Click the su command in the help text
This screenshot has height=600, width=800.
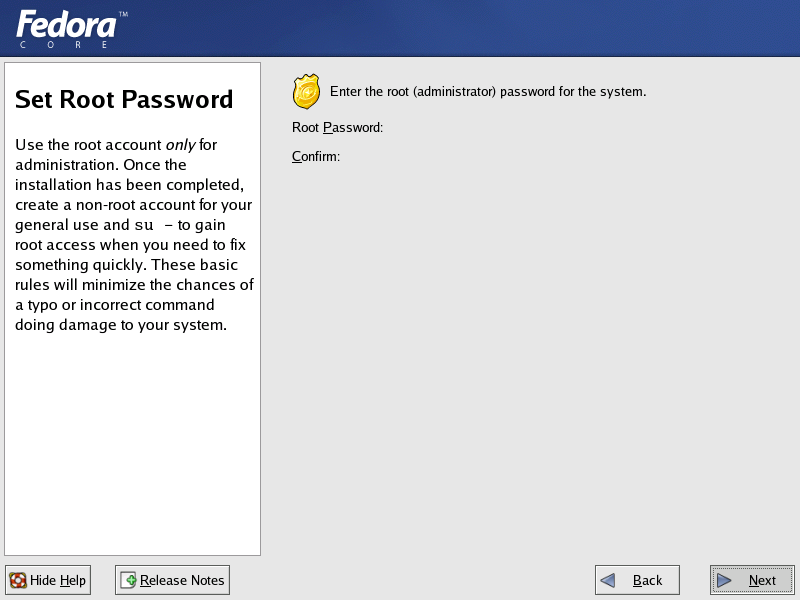(144, 226)
